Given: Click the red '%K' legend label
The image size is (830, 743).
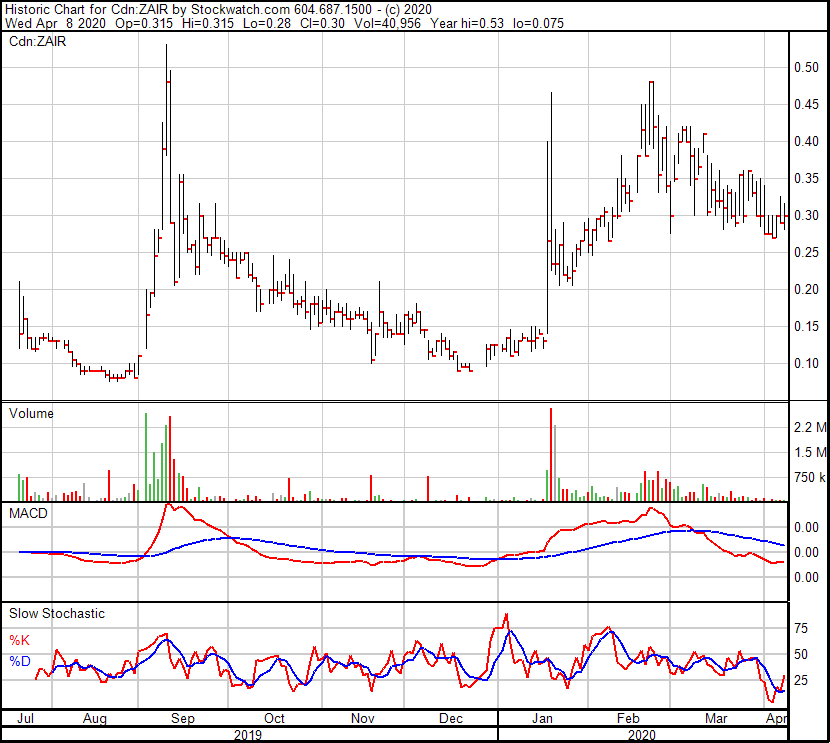Looking at the screenshot, I should tap(20, 640).
